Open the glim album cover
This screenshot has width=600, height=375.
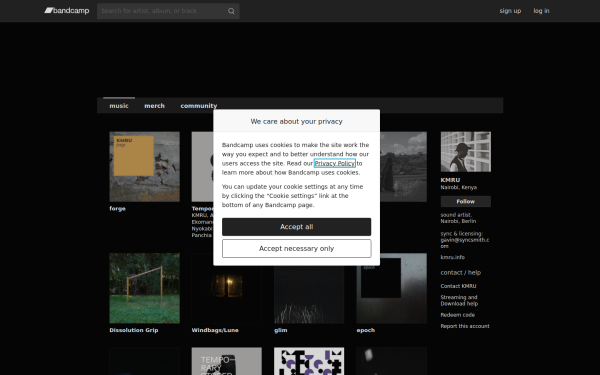309,295
